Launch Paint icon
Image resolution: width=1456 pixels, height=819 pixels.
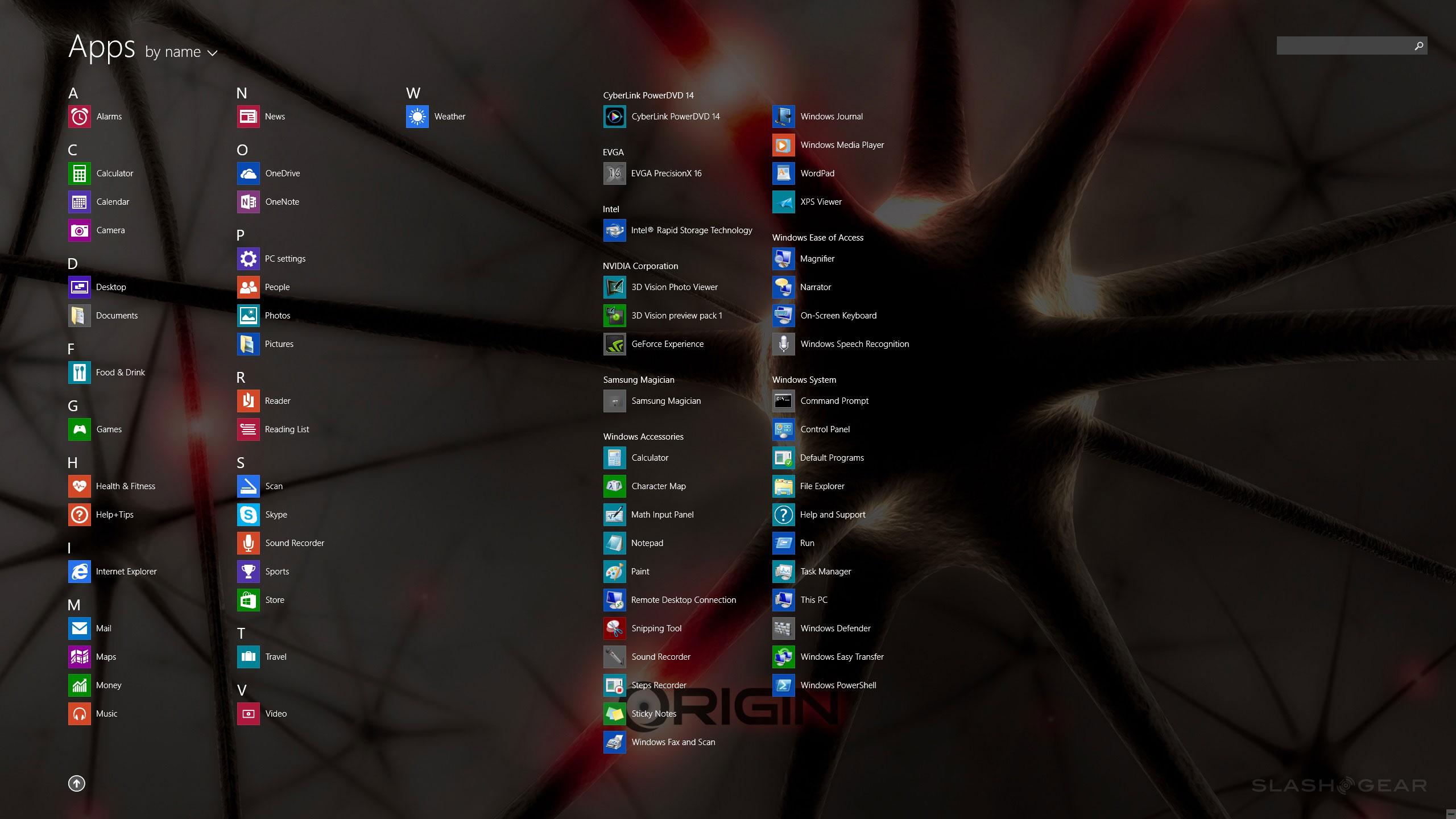coord(615,572)
